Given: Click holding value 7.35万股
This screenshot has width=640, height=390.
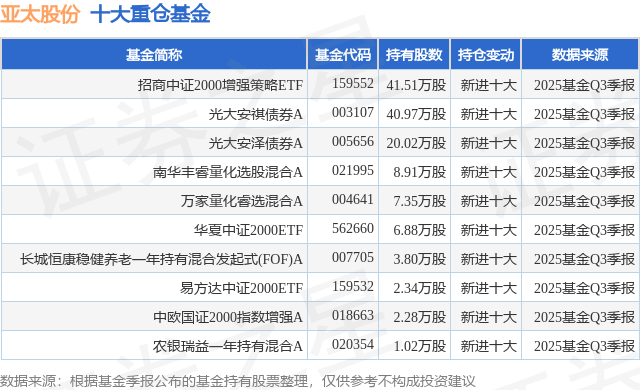Looking at the screenshot, I should coord(420,201).
